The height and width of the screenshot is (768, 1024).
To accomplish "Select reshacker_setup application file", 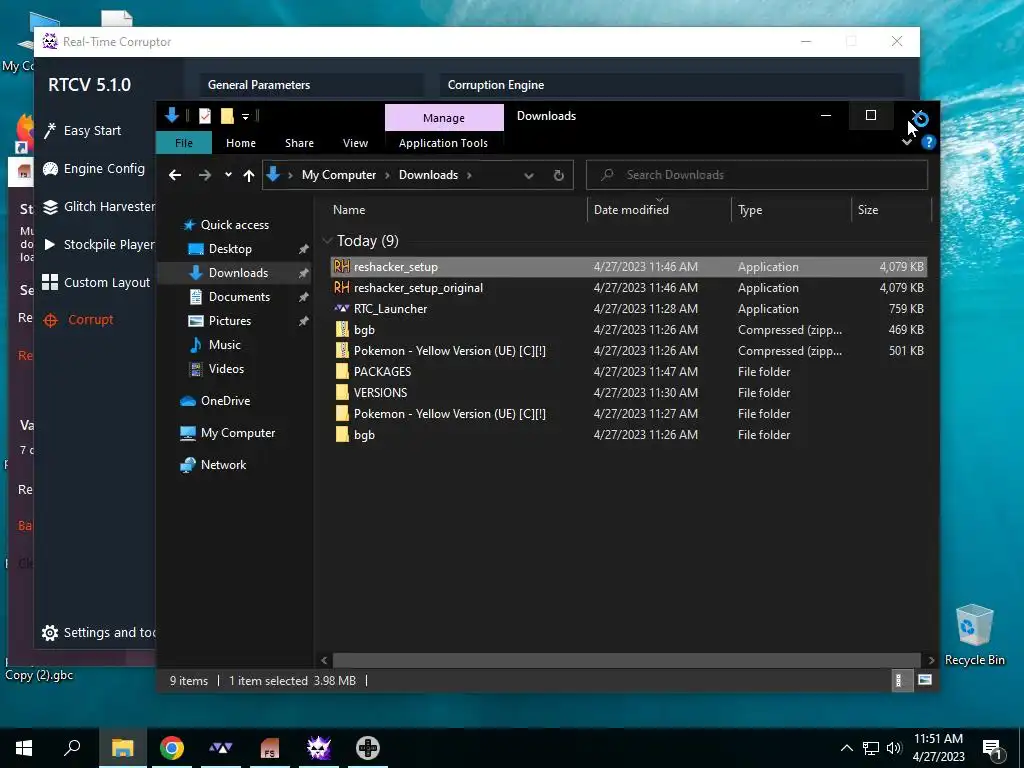I will coord(628,266).
